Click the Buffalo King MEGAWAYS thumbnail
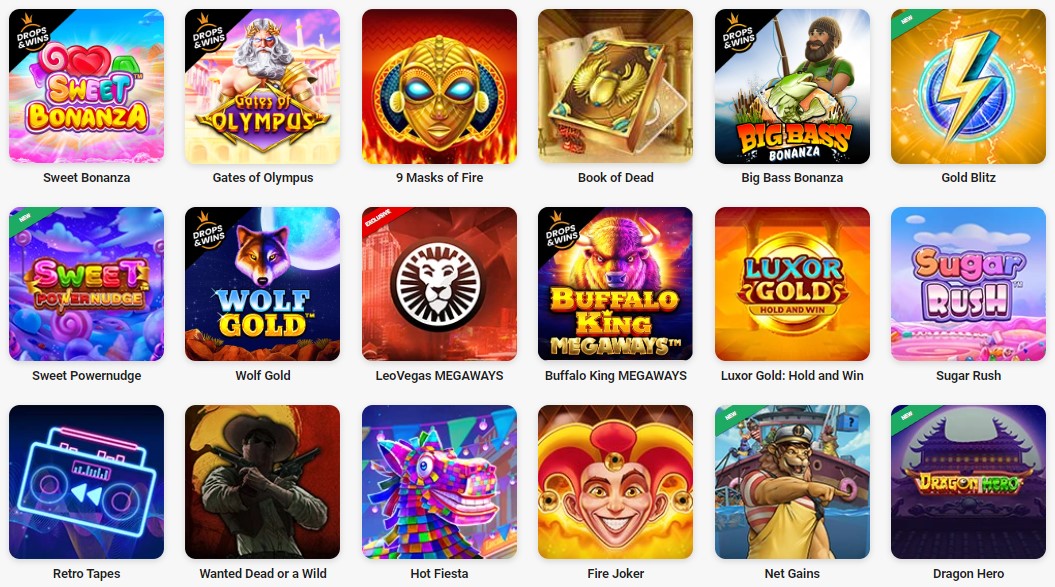 616,284
